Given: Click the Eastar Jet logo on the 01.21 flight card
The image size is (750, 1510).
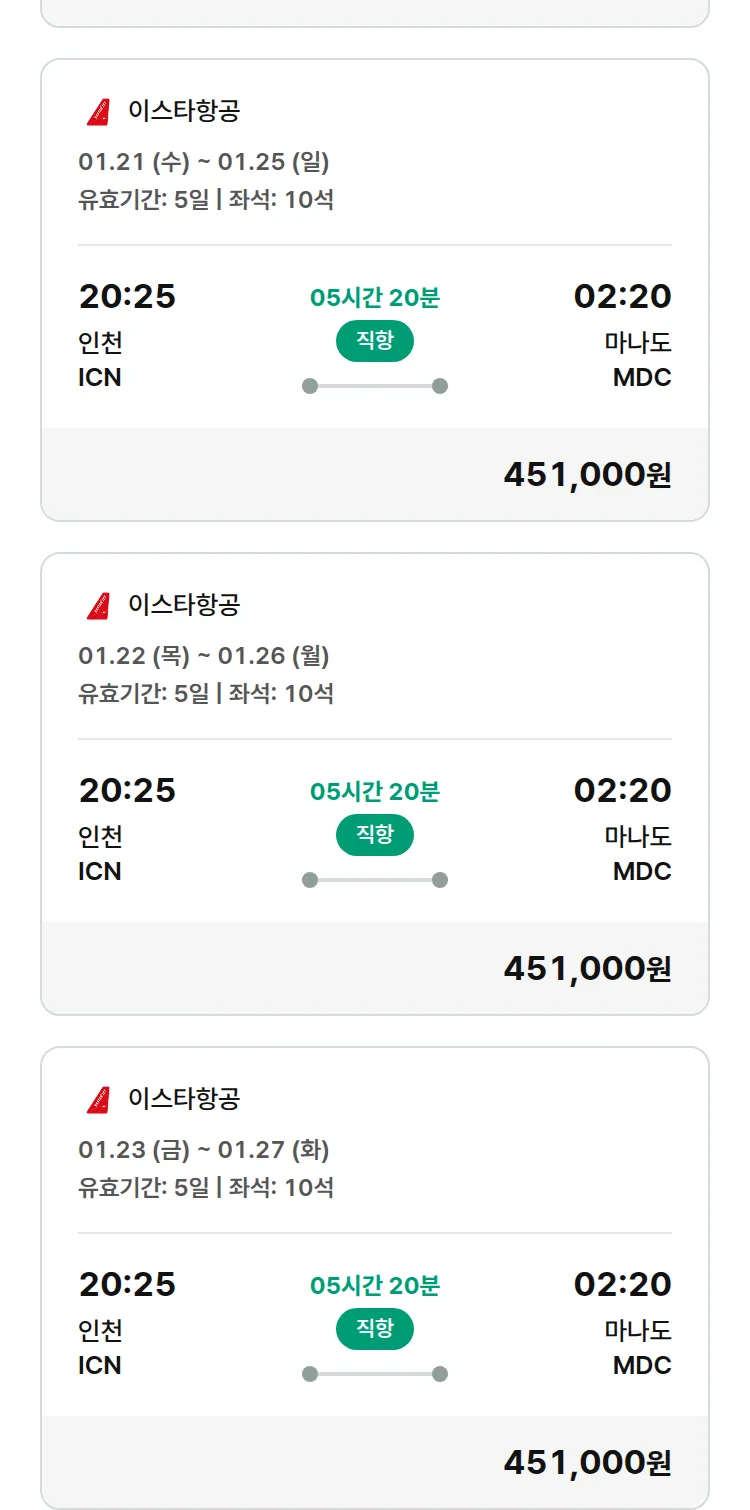Looking at the screenshot, I should pyautogui.click(x=98, y=112).
